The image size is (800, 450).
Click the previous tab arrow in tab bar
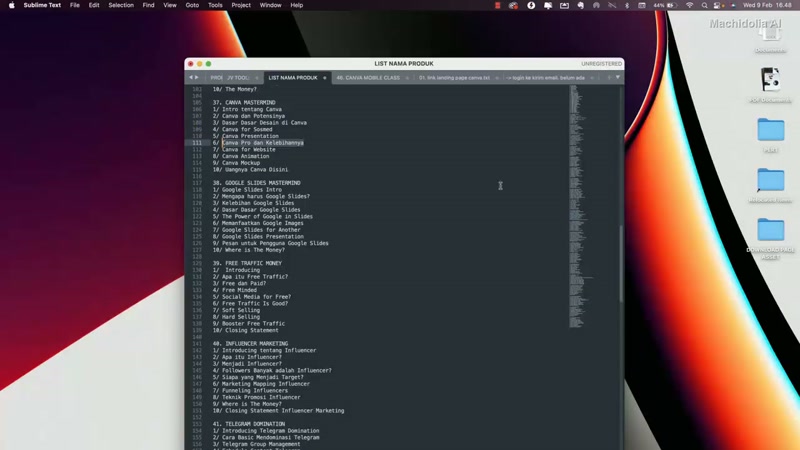point(191,78)
